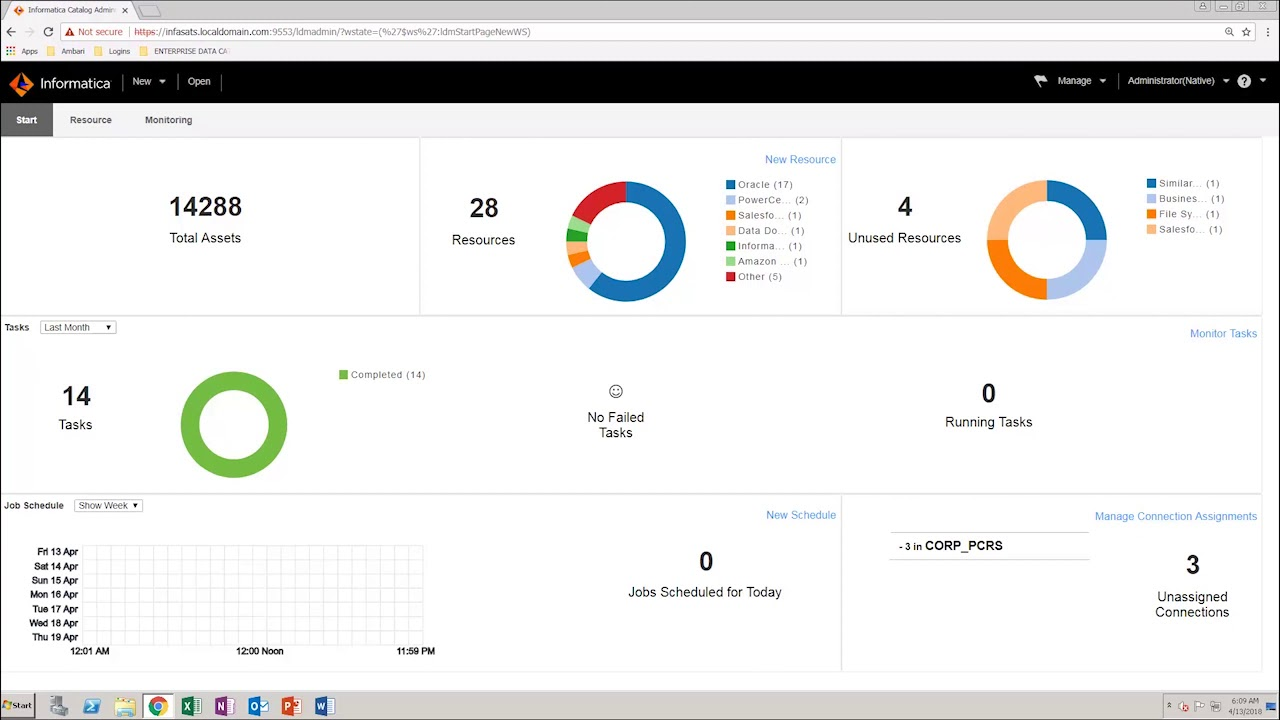Screen dimensions: 1280x720
Task: Open Excel from the taskbar
Action: 191,706
